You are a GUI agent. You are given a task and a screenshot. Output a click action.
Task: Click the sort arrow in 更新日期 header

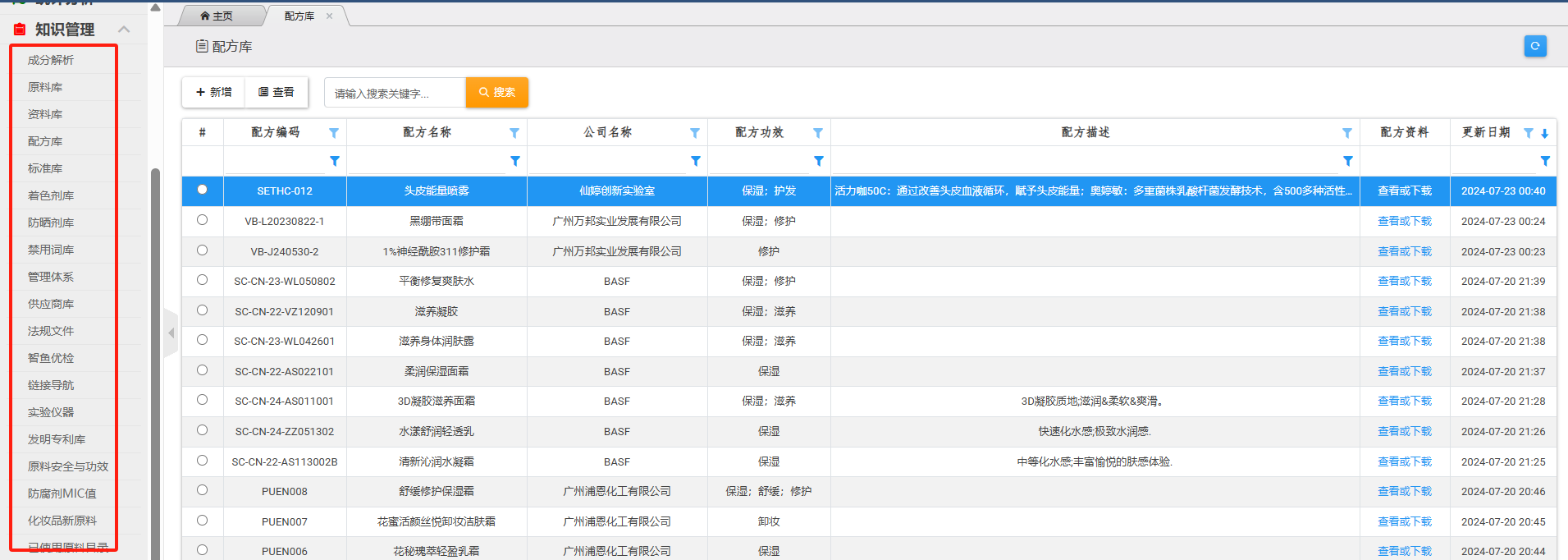(x=1545, y=133)
